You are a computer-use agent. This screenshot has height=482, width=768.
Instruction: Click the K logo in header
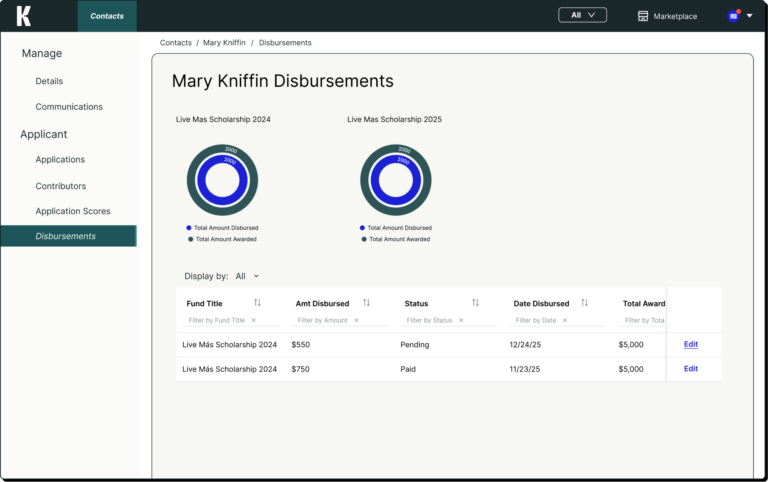tap(24, 16)
